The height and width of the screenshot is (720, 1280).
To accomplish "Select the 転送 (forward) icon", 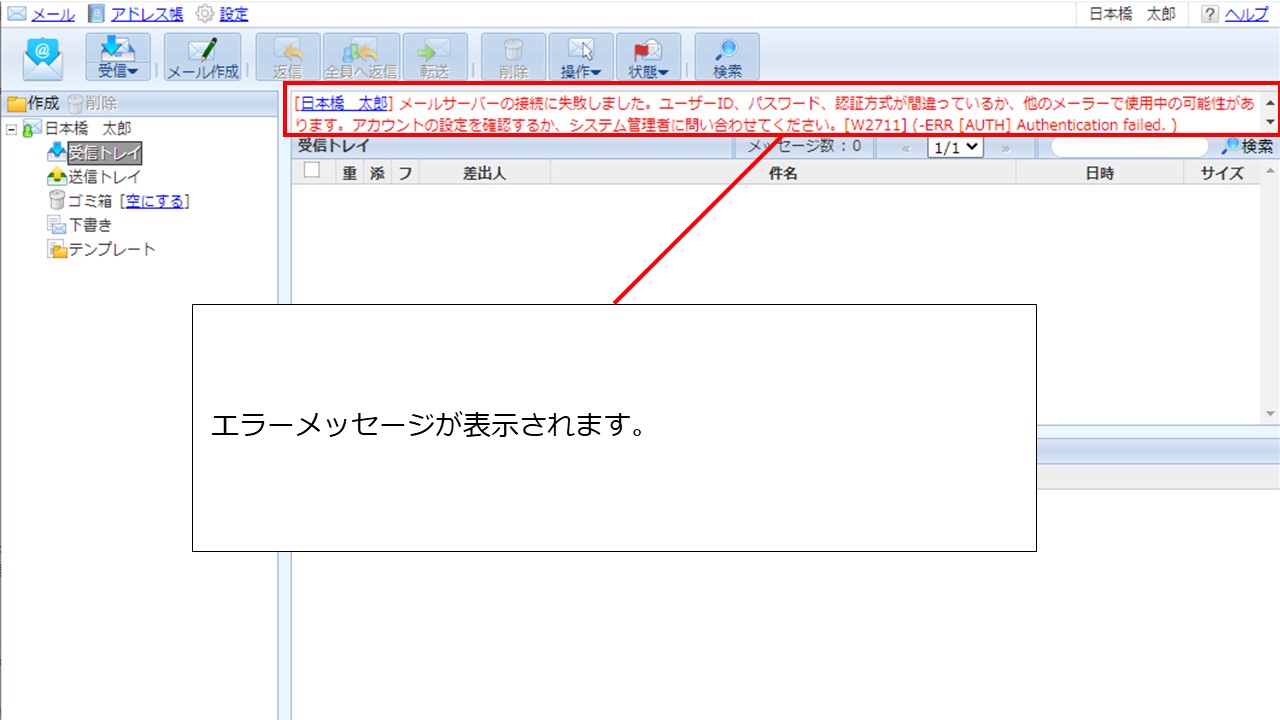I will [x=434, y=55].
